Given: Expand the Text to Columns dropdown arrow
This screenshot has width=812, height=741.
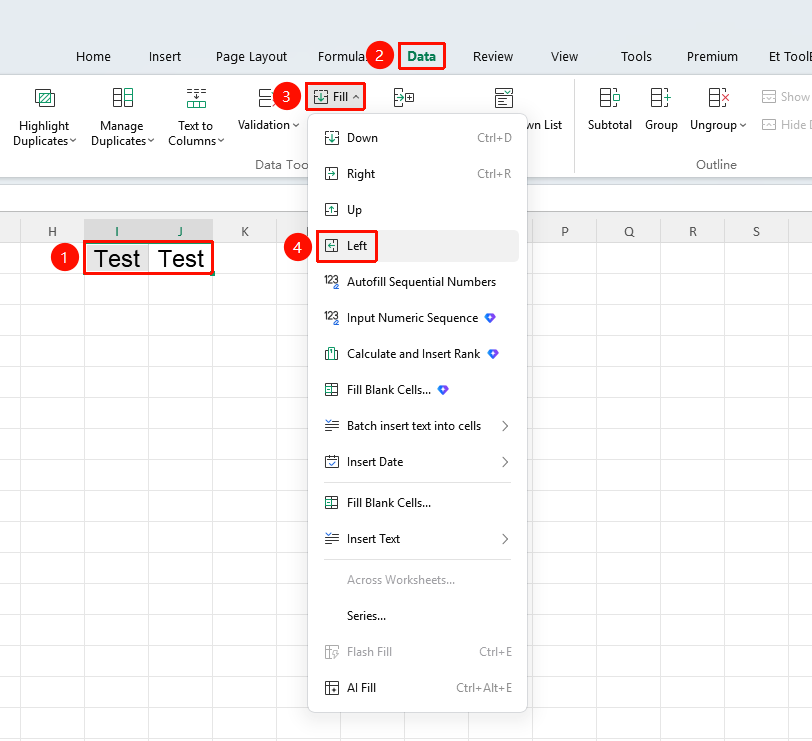Looking at the screenshot, I should (x=221, y=141).
